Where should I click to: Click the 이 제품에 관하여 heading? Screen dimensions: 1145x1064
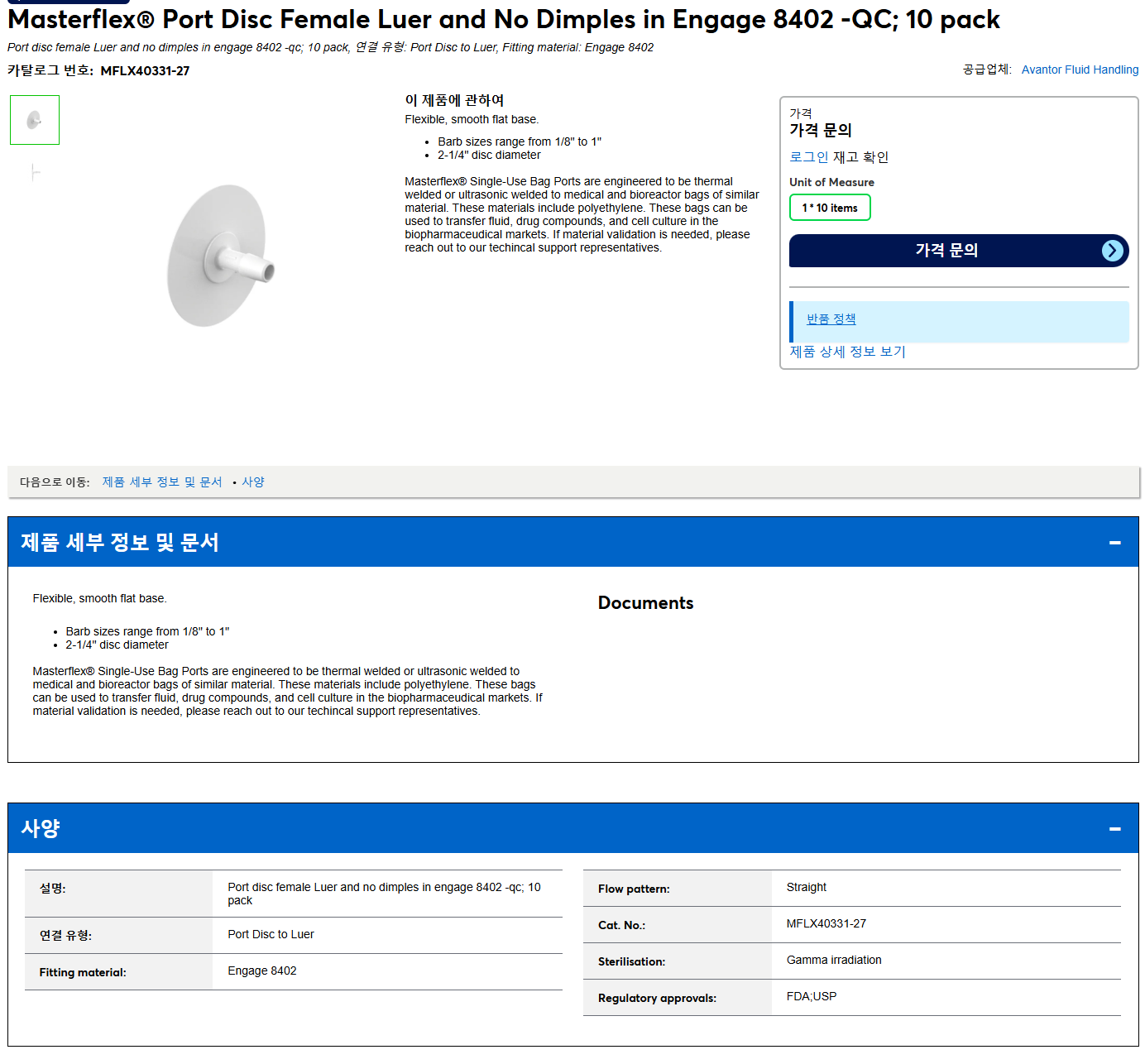point(454,100)
